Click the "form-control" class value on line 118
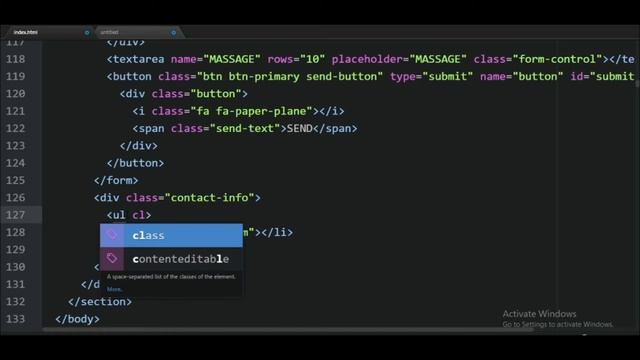Viewport: 640px width, 360px height. pos(558,59)
